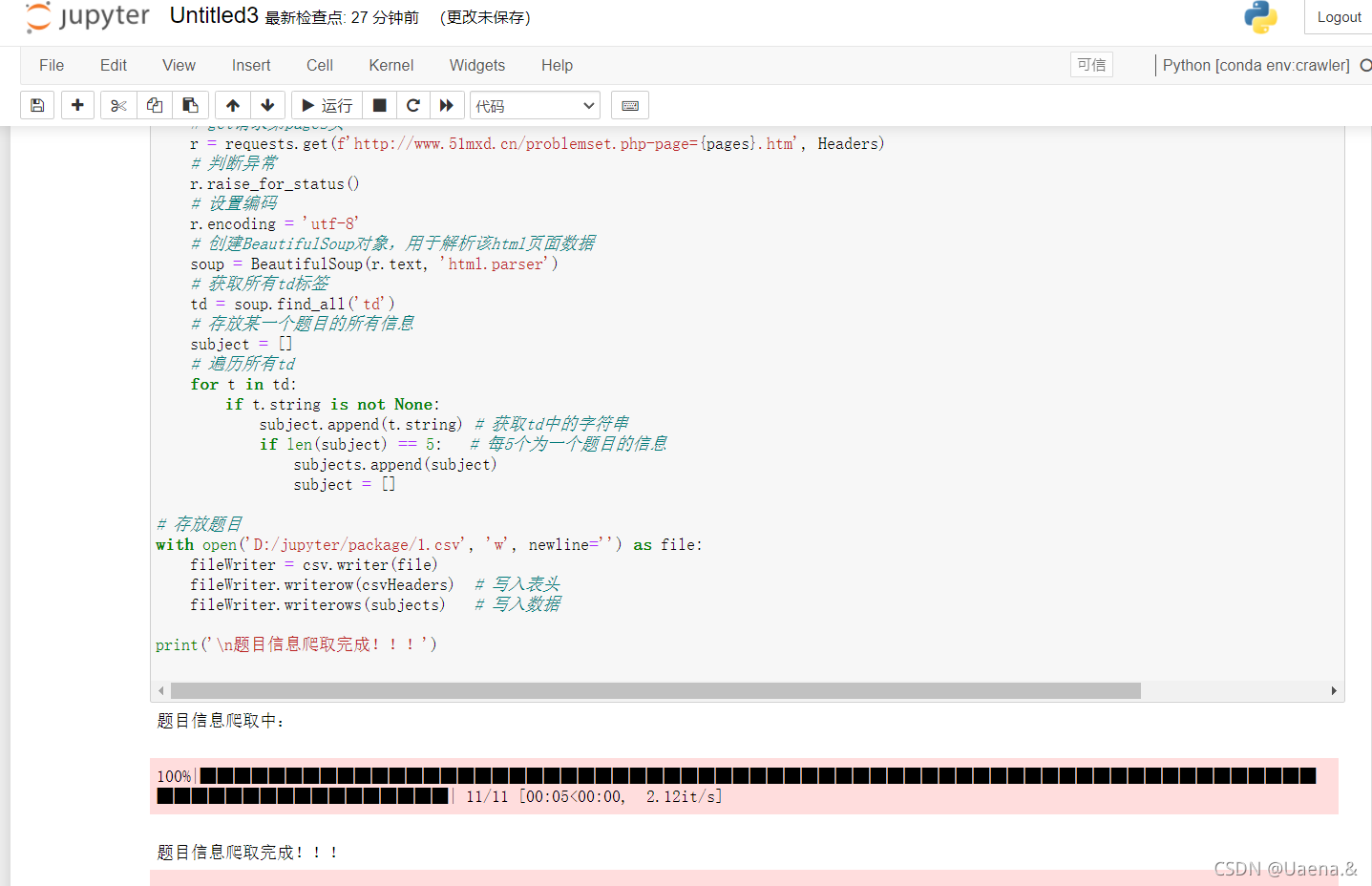Click the comment # 设置编码

(234, 203)
